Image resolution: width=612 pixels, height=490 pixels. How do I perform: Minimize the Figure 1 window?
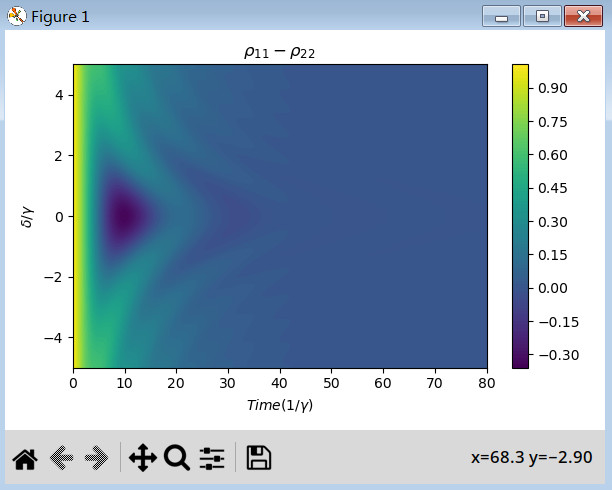500,16
